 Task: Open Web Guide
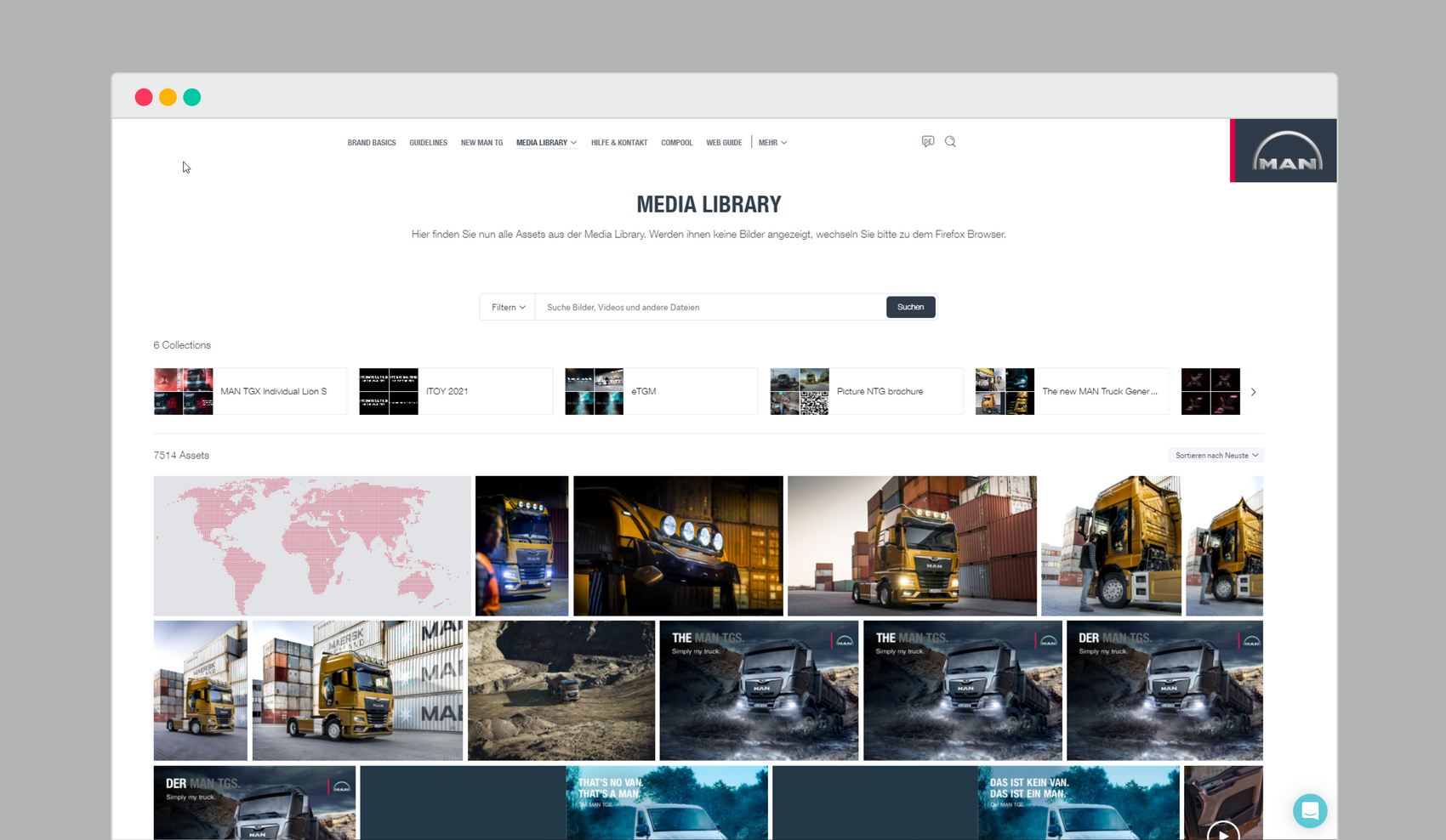click(724, 143)
